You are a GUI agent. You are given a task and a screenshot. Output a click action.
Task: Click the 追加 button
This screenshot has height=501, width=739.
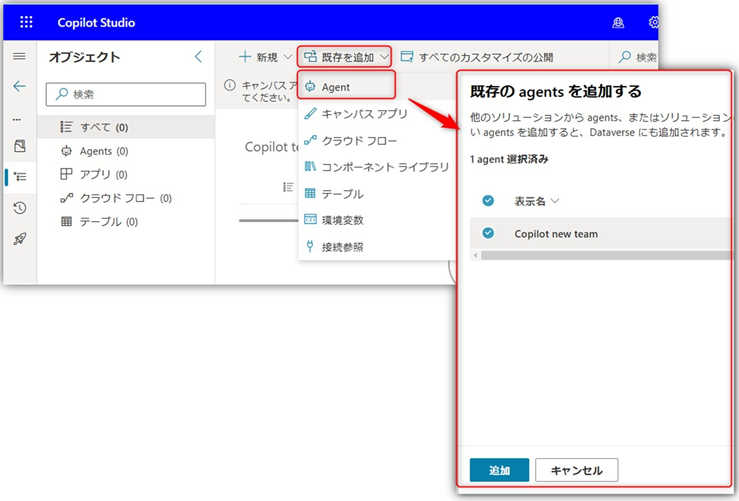[x=499, y=470]
